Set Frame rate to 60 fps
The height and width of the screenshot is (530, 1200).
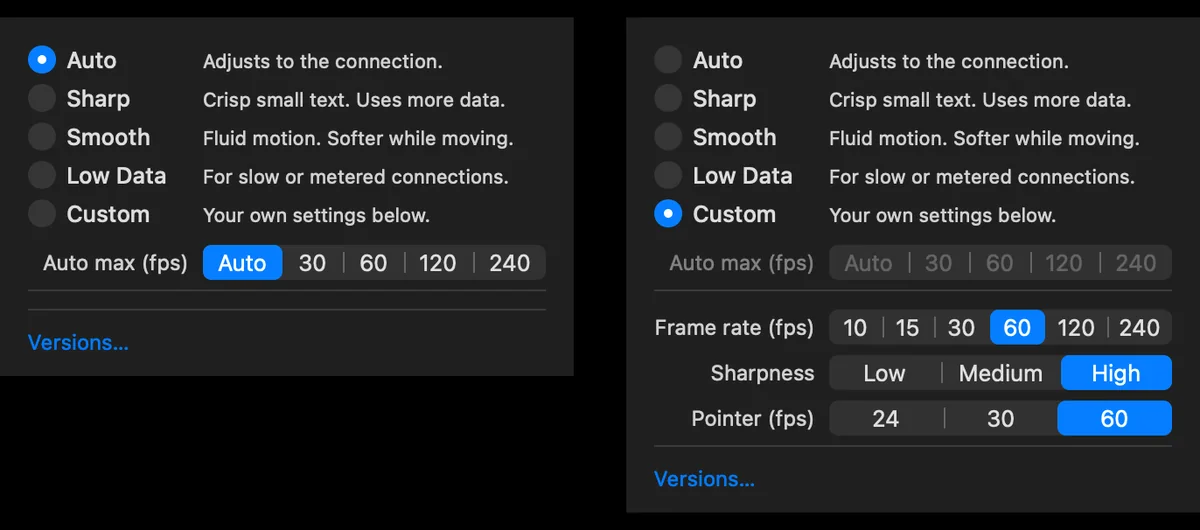click(x=1017, y=328)
